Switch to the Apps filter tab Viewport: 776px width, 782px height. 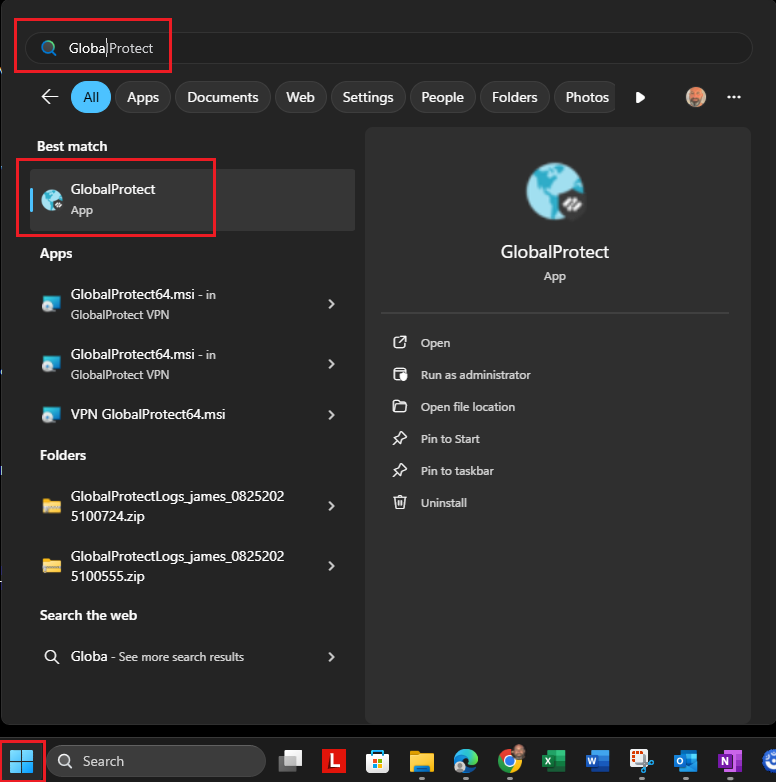tap(143, 97)
